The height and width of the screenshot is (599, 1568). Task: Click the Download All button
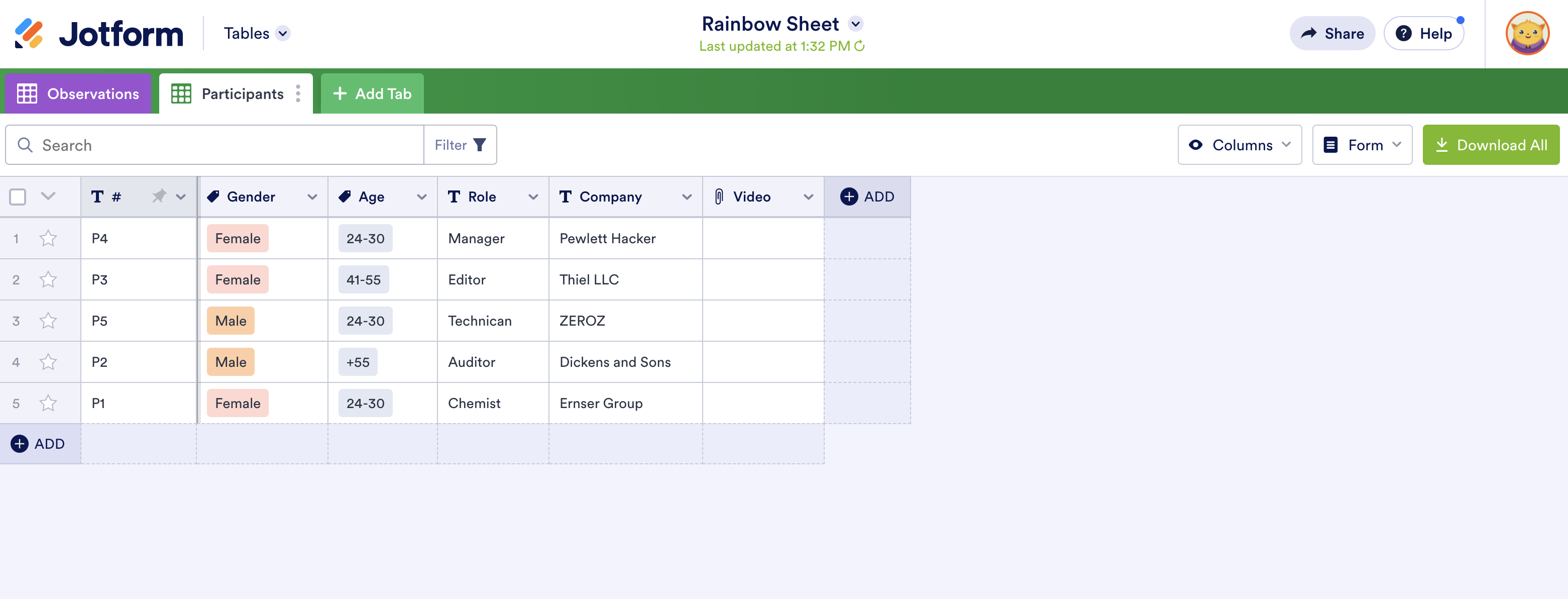[x=1491, y=145]
